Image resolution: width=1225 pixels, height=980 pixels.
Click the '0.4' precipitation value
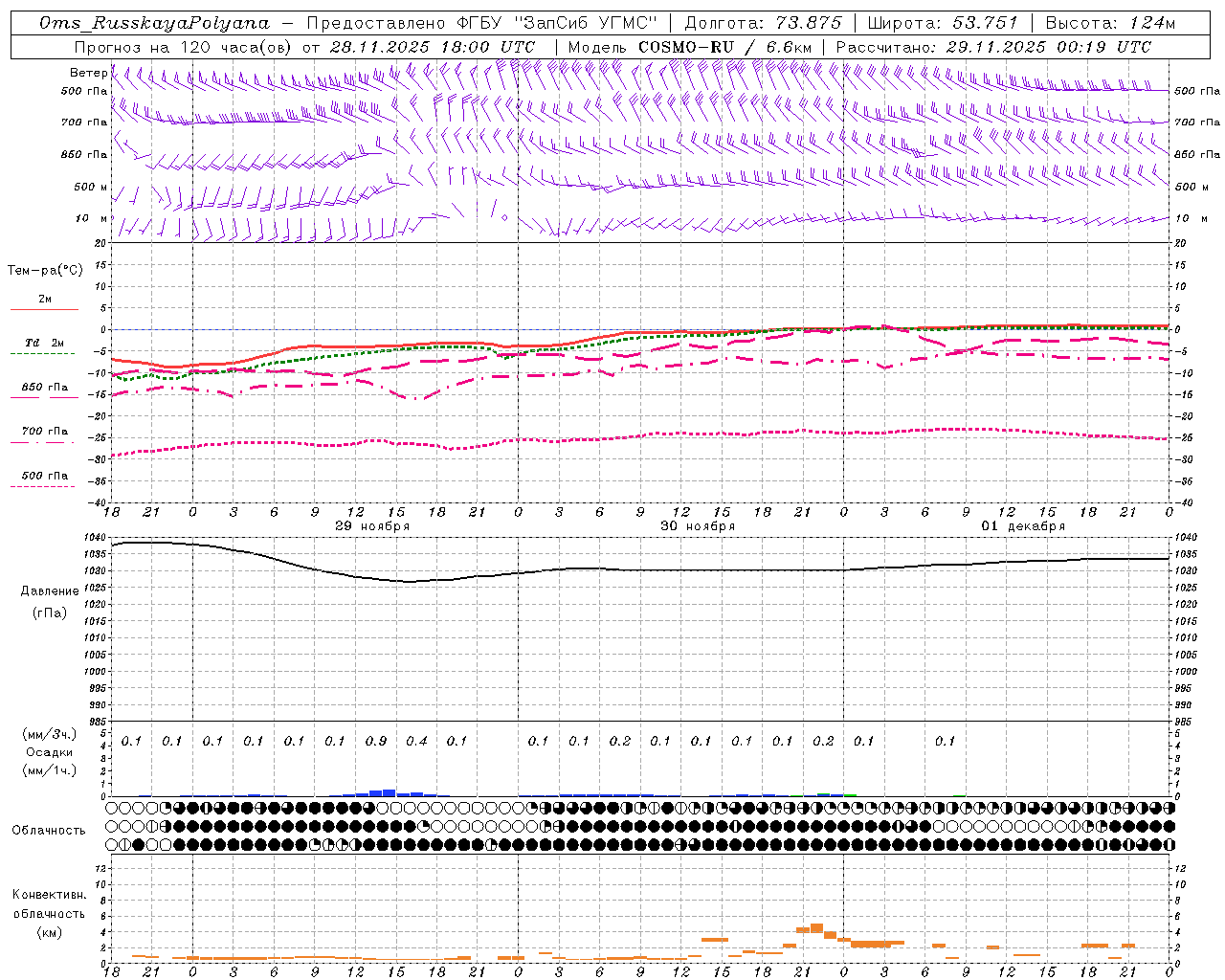coord(416,741)
